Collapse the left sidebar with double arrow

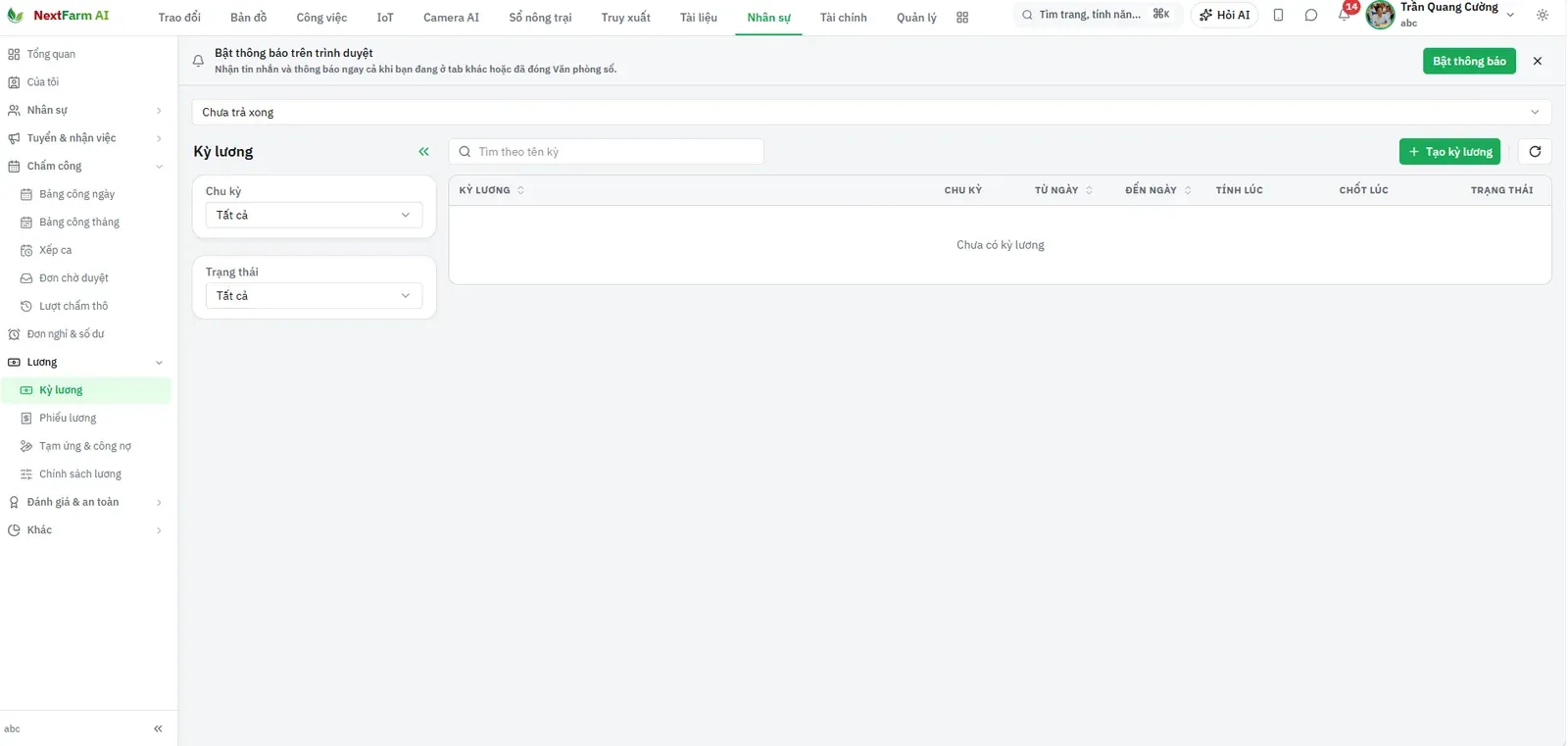[158, 728]
